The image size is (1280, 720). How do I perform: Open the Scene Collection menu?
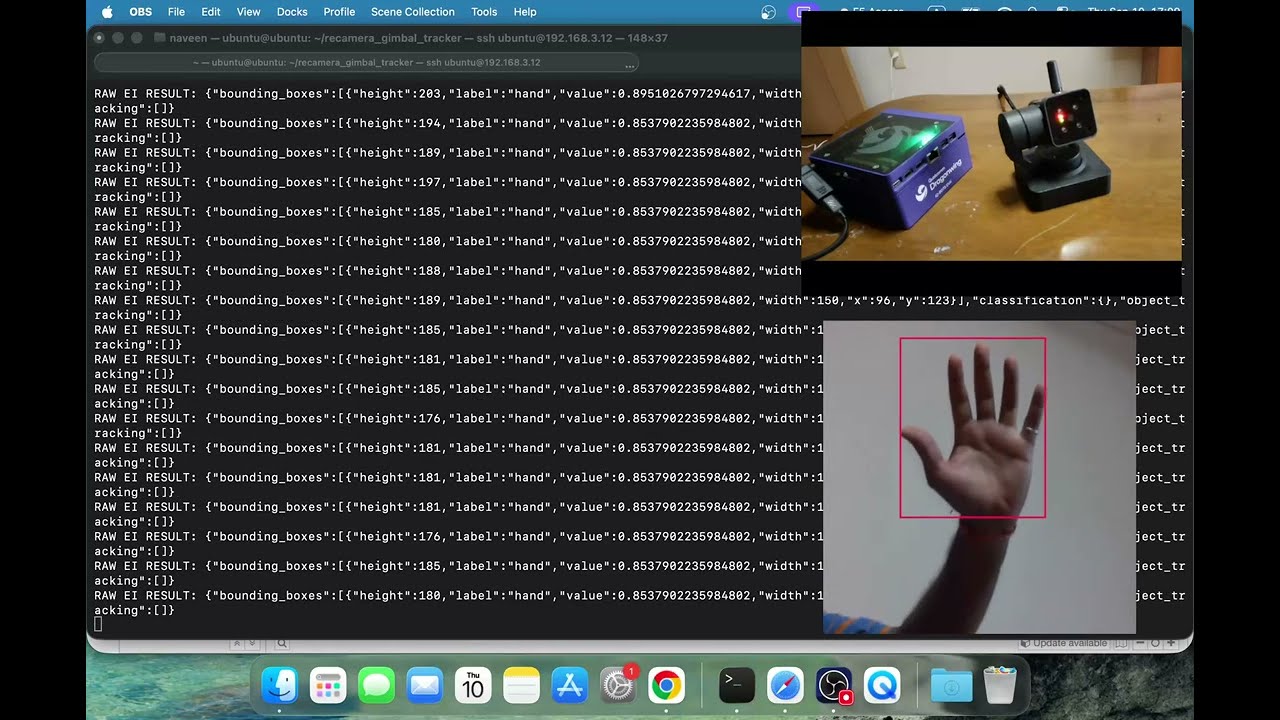click(x=413, y=12)
